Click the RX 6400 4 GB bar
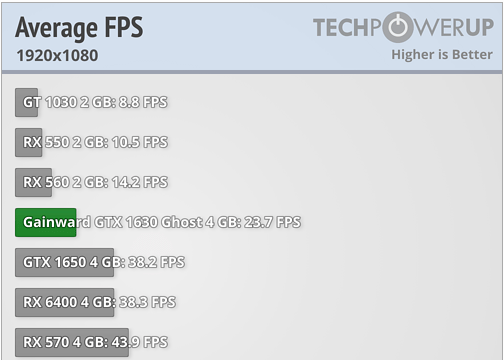 64,302
